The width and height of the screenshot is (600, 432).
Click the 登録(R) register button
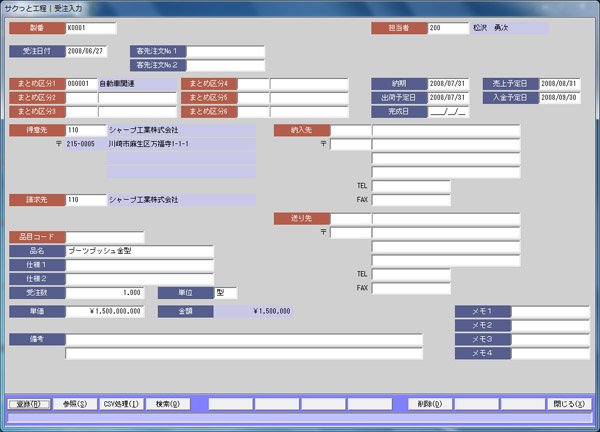pos(28,404)
